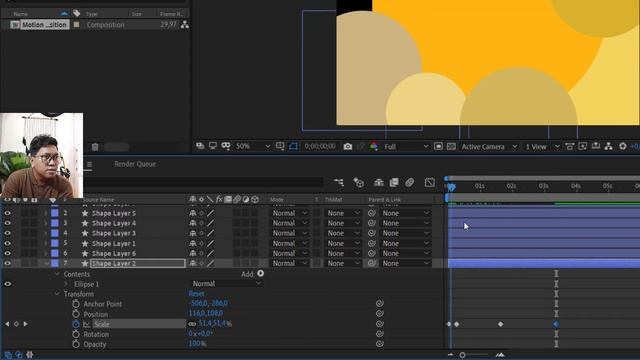
Task: Hide Shape Layer 5 using eye icon
Action: coord(7,213)
